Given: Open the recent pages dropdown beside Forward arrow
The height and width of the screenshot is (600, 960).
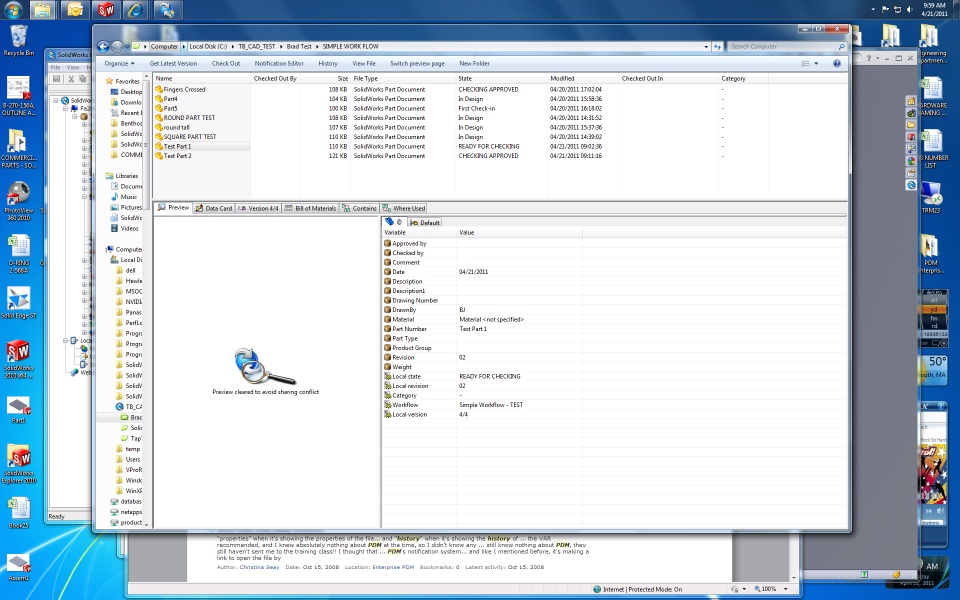Looking at the screenshot, I should [x=127, y=47].
